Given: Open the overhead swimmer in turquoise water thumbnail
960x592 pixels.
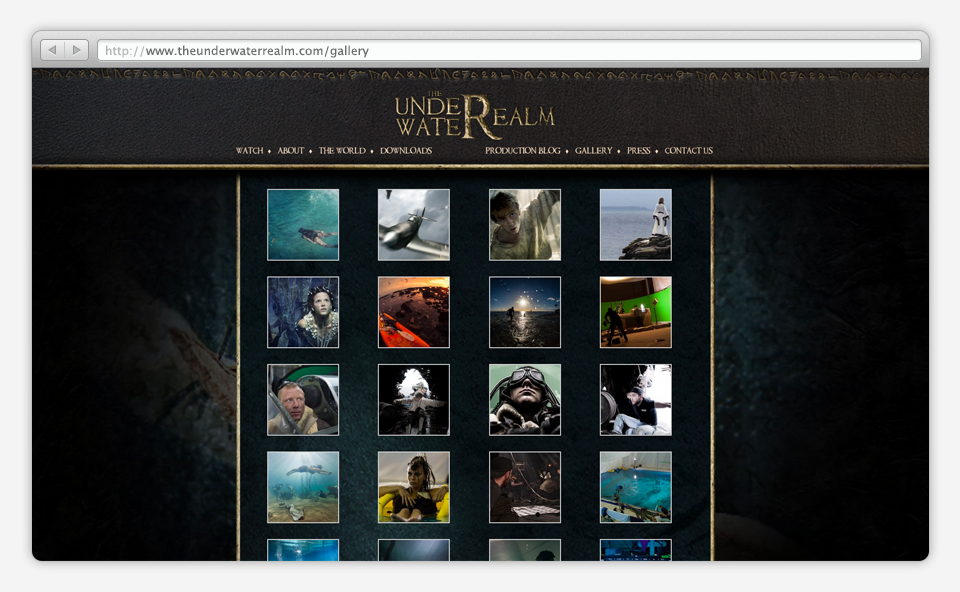Looking at the screenshot, I should tap(303, 225).
